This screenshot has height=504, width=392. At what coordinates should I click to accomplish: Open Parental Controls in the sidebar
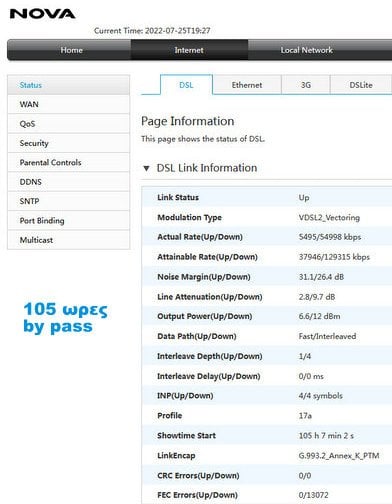pos(68,162)
